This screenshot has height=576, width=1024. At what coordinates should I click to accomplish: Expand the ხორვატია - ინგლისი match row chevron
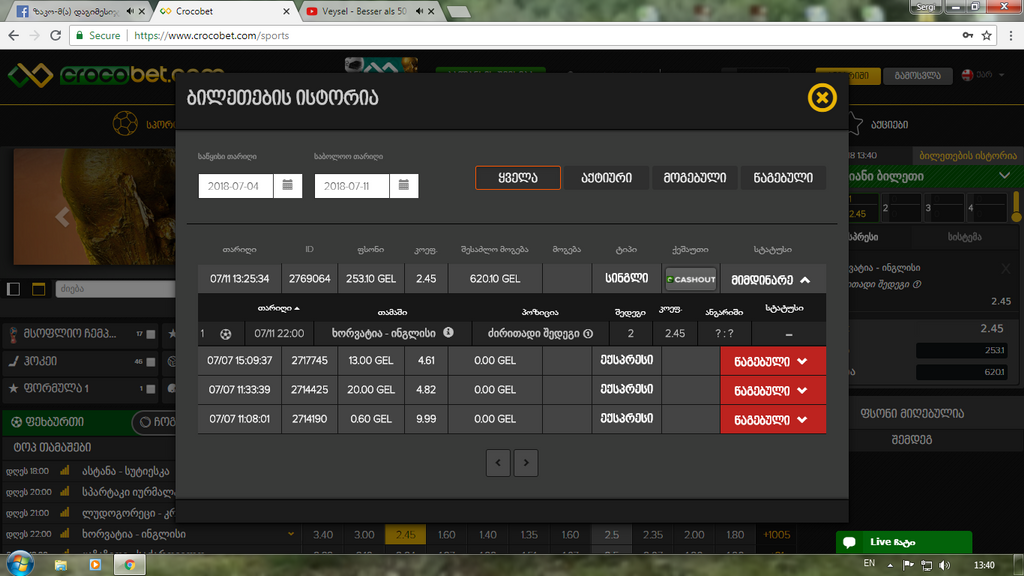pos(291,534)
